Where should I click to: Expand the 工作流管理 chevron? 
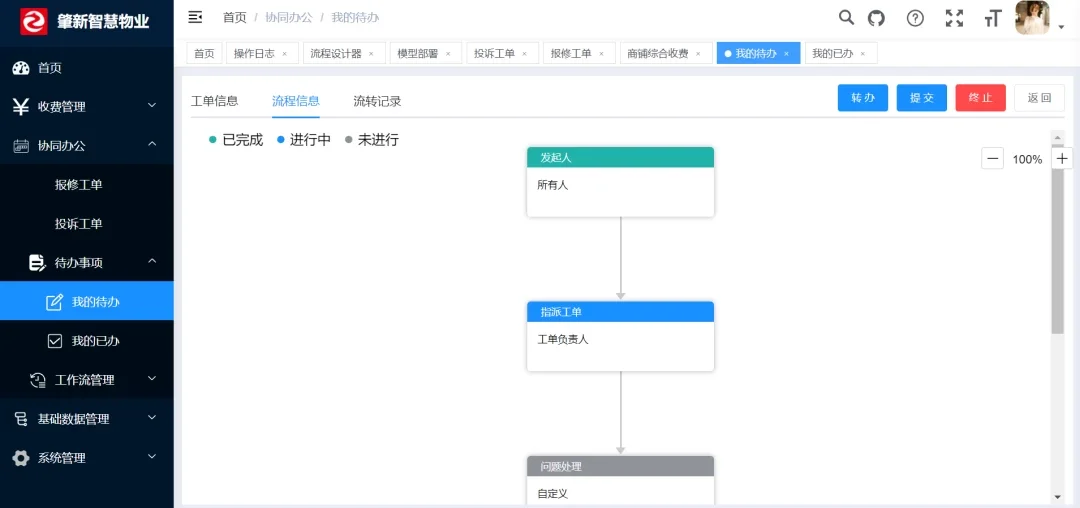(152, 378)
